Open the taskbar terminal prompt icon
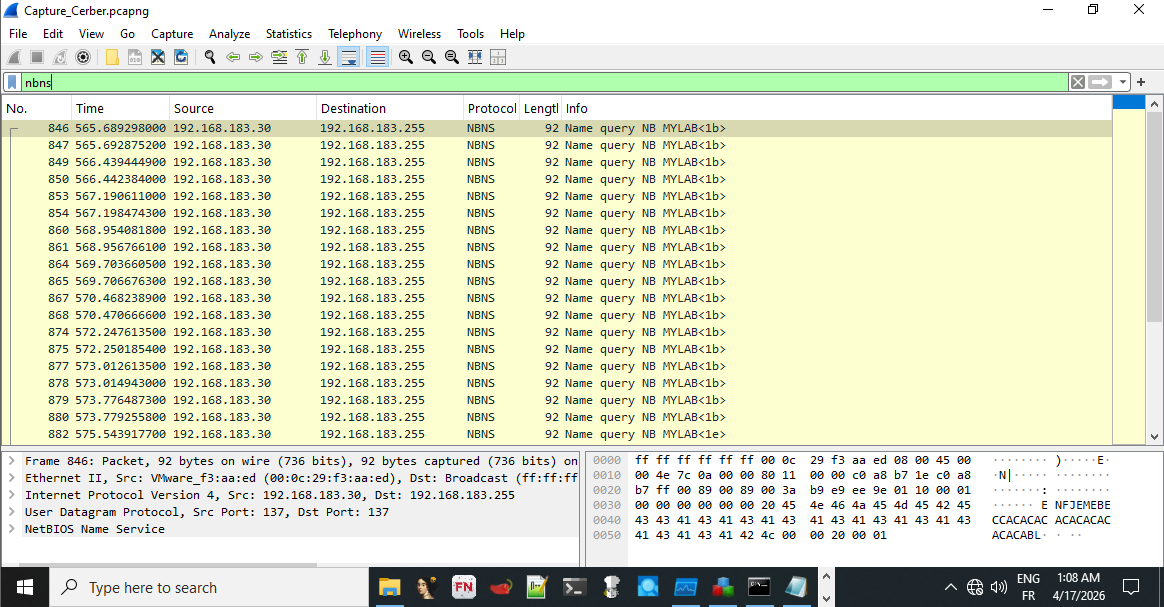This screenshot has width=1164, height=607. coord(574,588)
